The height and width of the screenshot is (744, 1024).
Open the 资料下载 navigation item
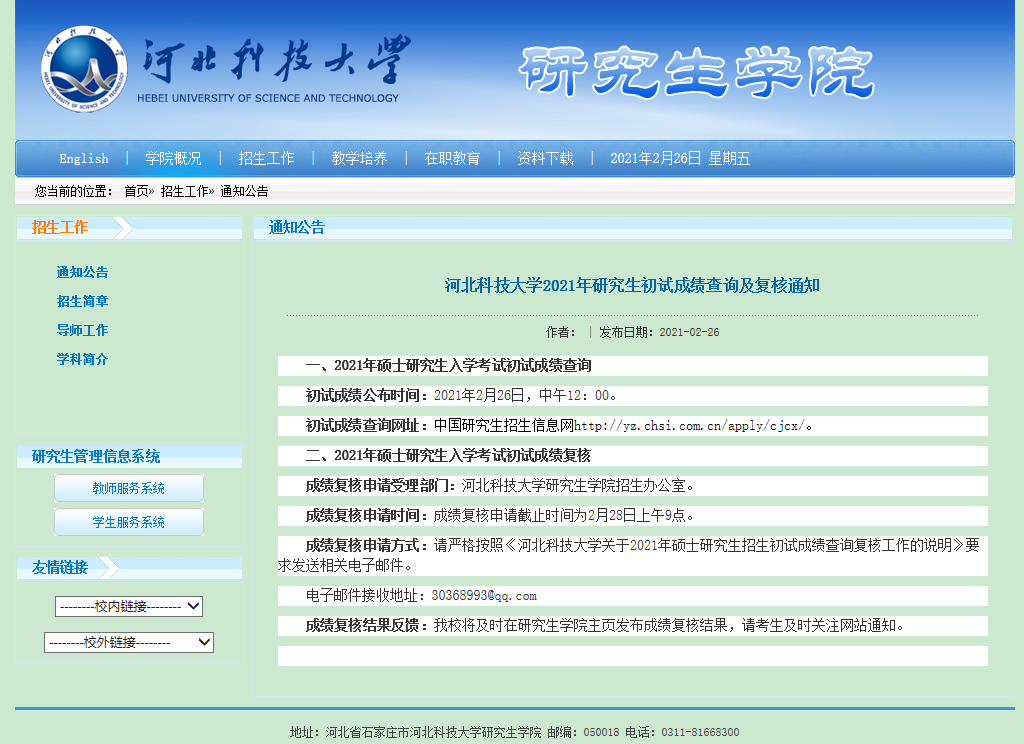click(x=545, y=158)
